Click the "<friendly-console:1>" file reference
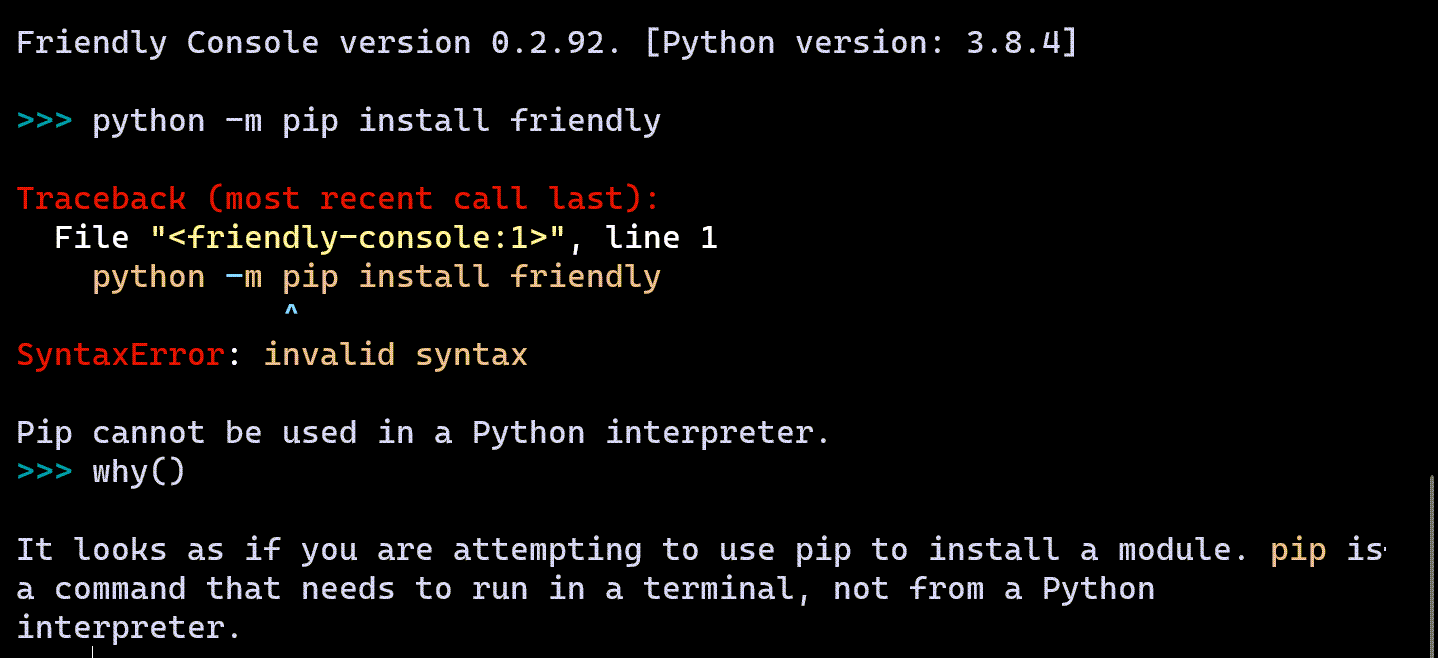 [x=358, y=238]
